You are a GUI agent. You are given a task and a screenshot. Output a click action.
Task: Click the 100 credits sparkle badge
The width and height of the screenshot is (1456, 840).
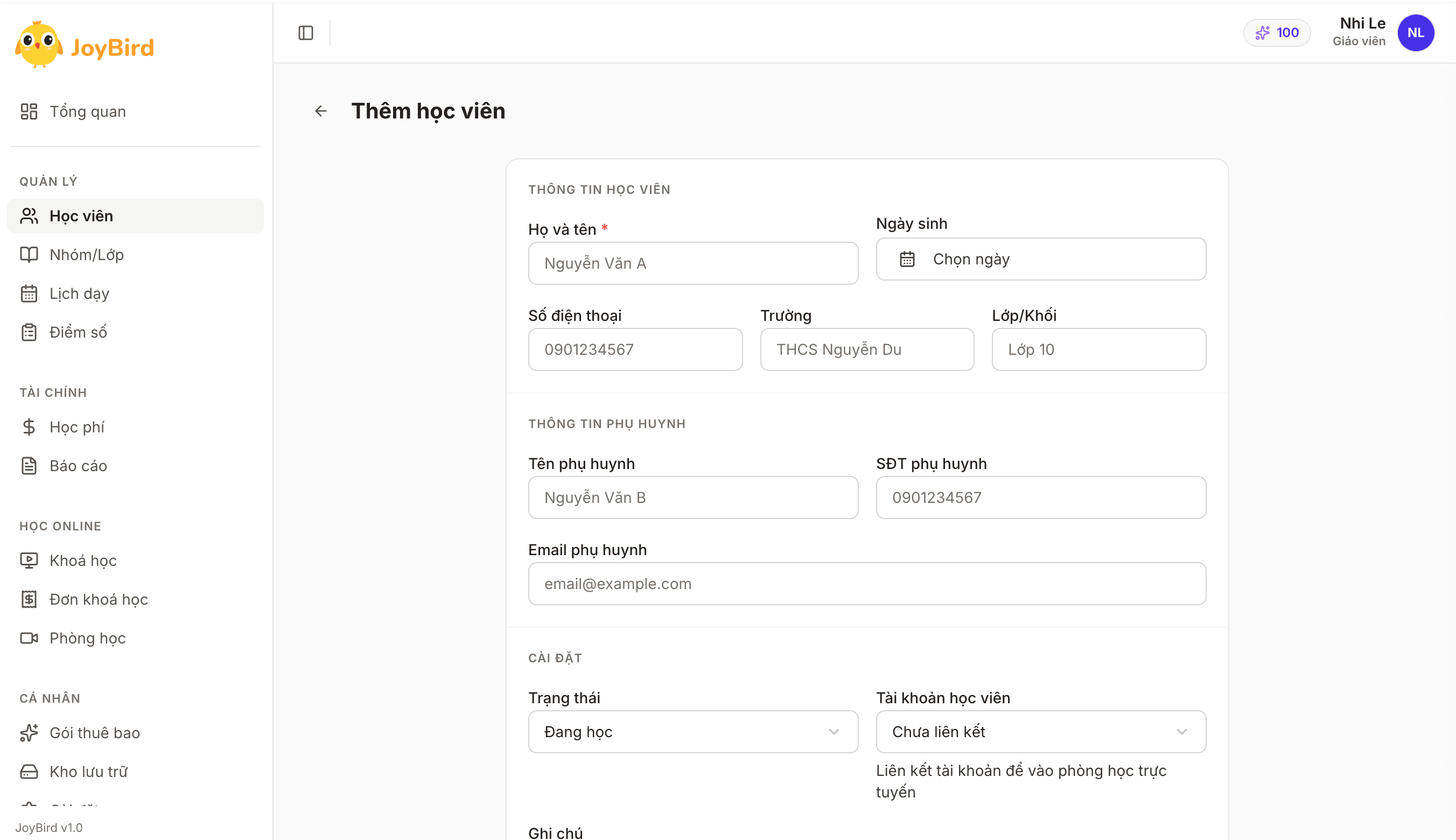1277,33
